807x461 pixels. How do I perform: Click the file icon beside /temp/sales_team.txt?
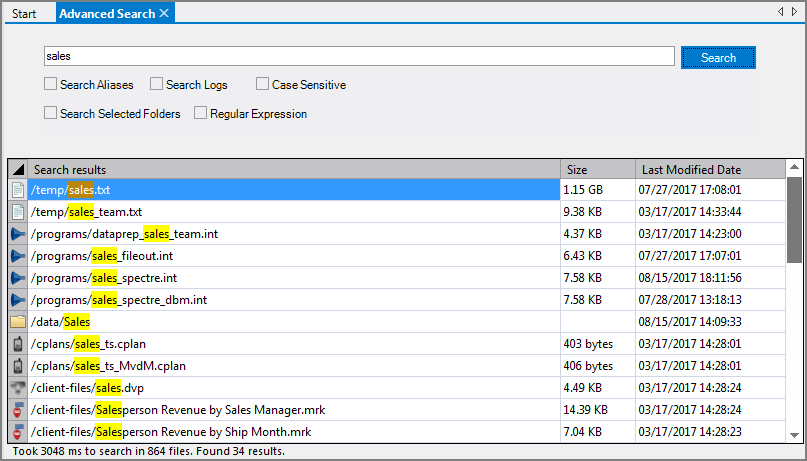pyautogui.click(x=18, y=212)
